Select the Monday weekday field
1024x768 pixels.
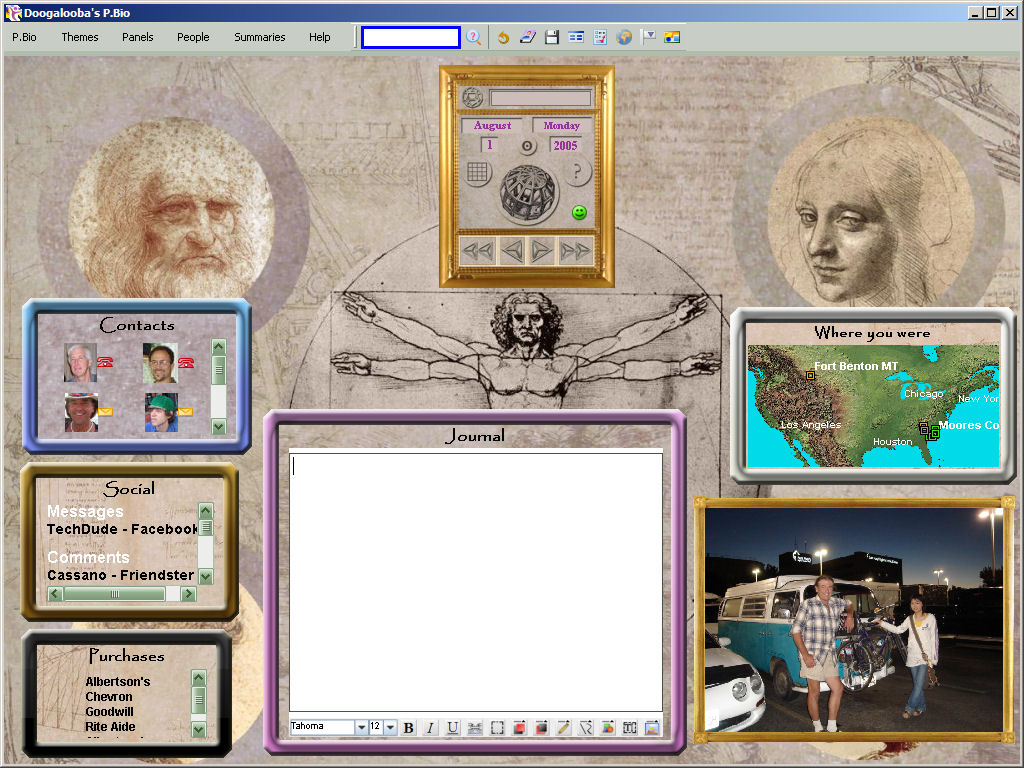coord(562,125)
